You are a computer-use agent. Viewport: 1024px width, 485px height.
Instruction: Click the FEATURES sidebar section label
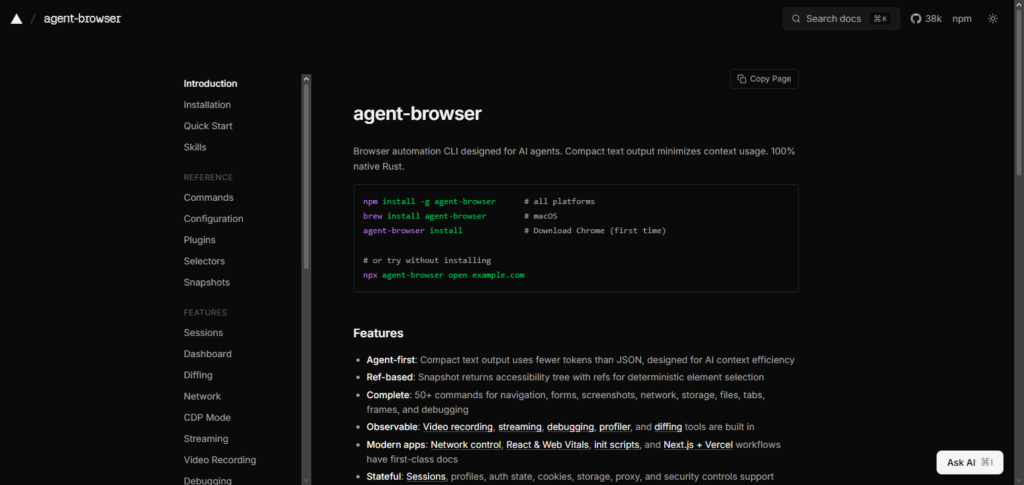coord(205,313)
